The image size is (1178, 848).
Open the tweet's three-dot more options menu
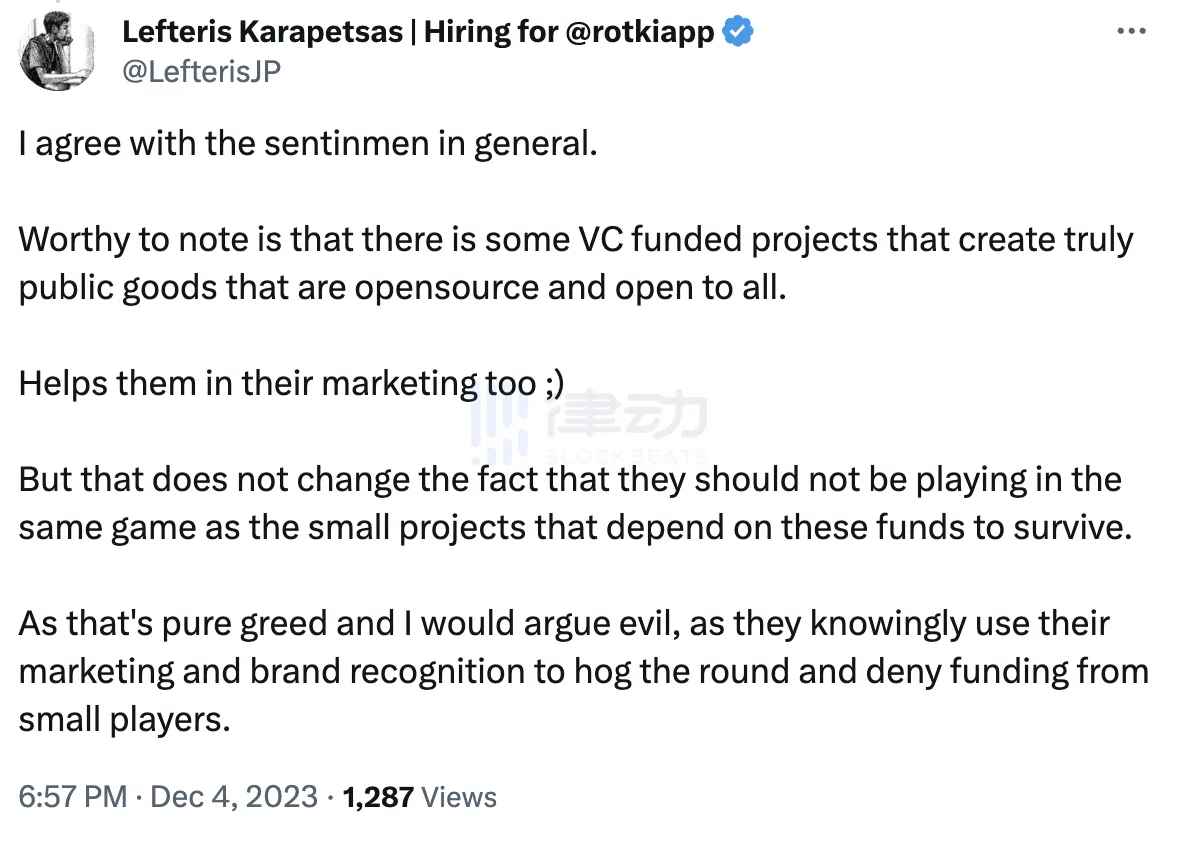[x=1130, y=32]
